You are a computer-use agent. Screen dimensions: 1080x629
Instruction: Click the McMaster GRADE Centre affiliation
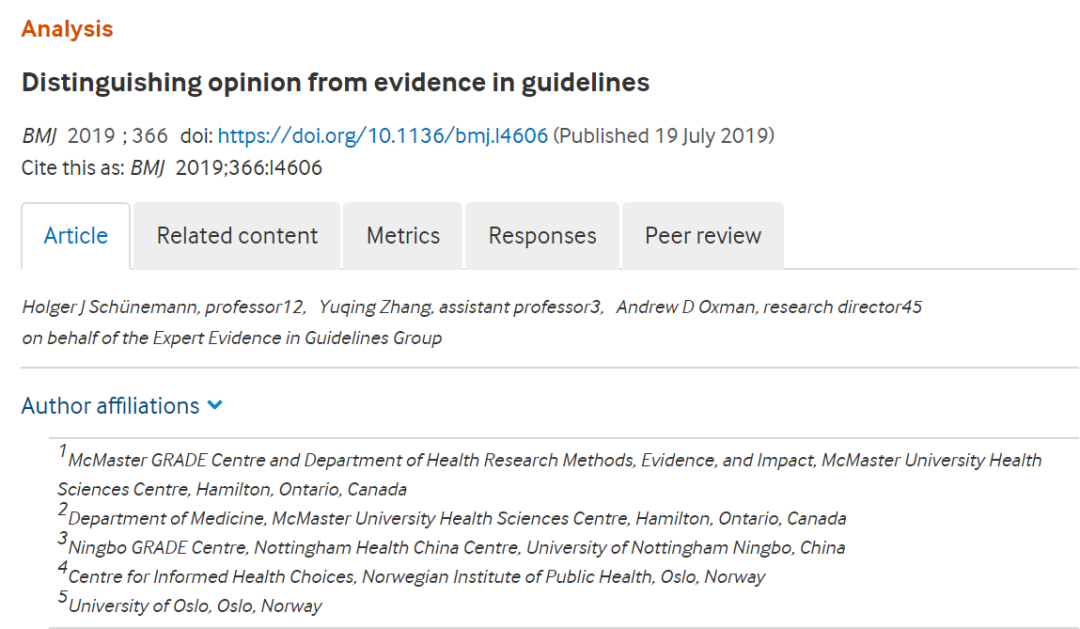550,474
